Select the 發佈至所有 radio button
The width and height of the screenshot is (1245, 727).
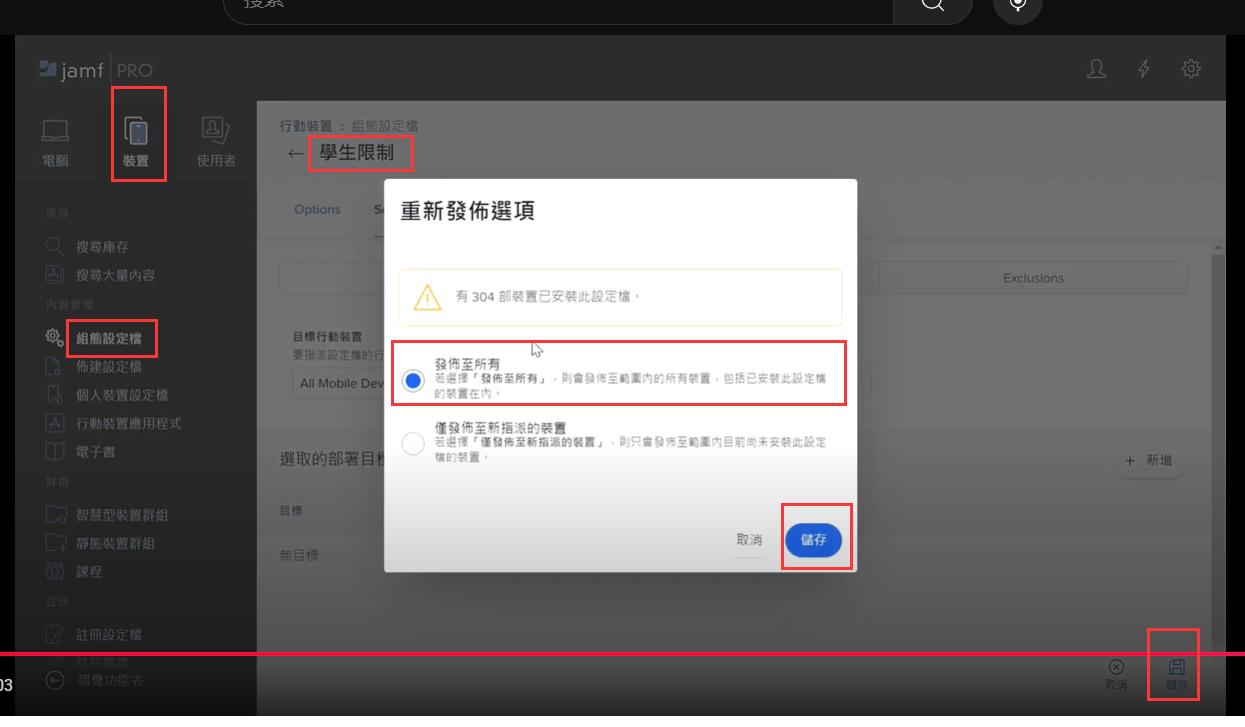(x=413, y=380)
